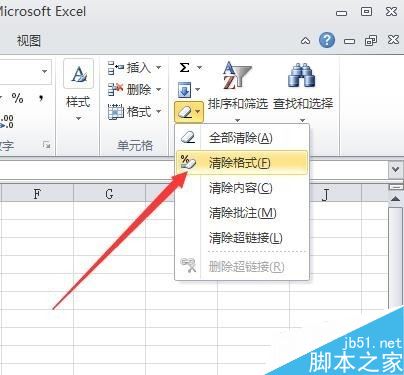Click the comma style button
404x375 pixels.
[x=41, y=98]
